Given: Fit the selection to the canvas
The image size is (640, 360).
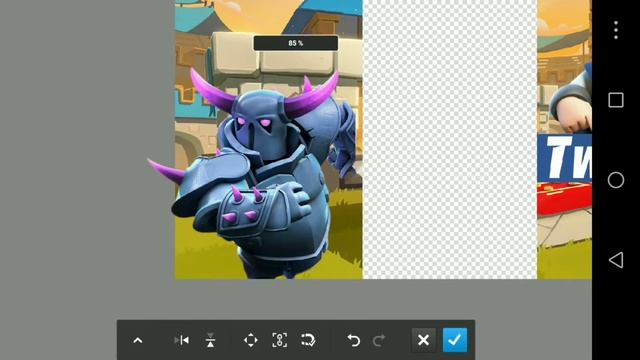Looking at the screenshot, I should [x=280, y=340].
